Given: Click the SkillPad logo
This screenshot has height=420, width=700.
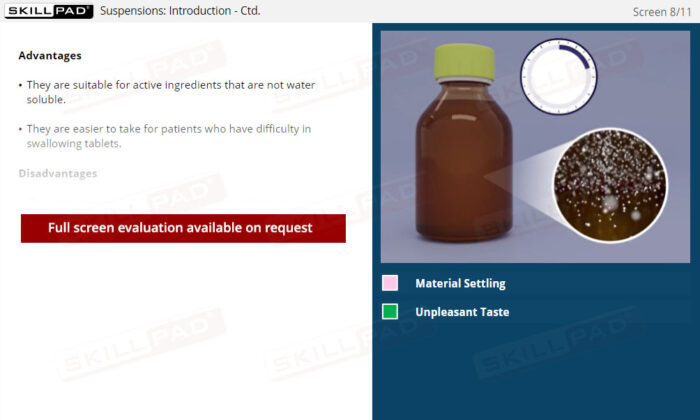Looking at the screenshot, I should click(49, 11).
